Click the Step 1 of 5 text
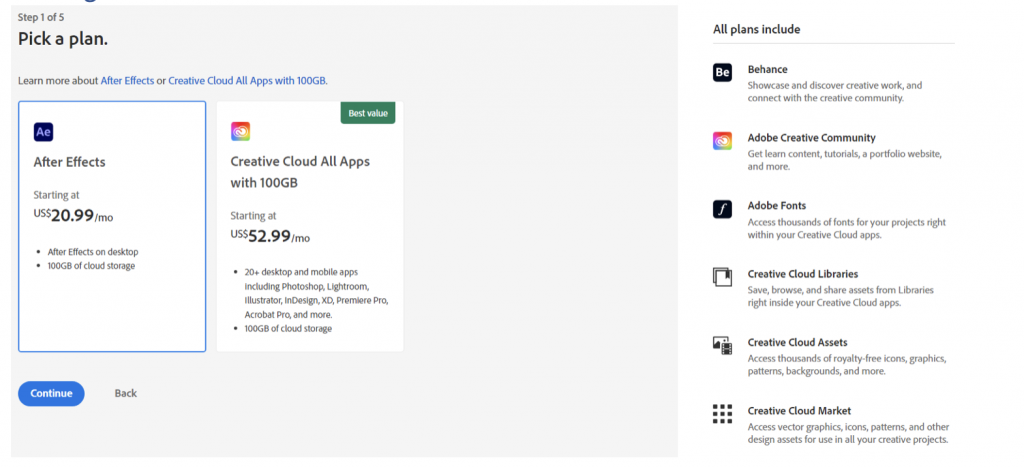Screen dimensions: 1024x467 41,18
